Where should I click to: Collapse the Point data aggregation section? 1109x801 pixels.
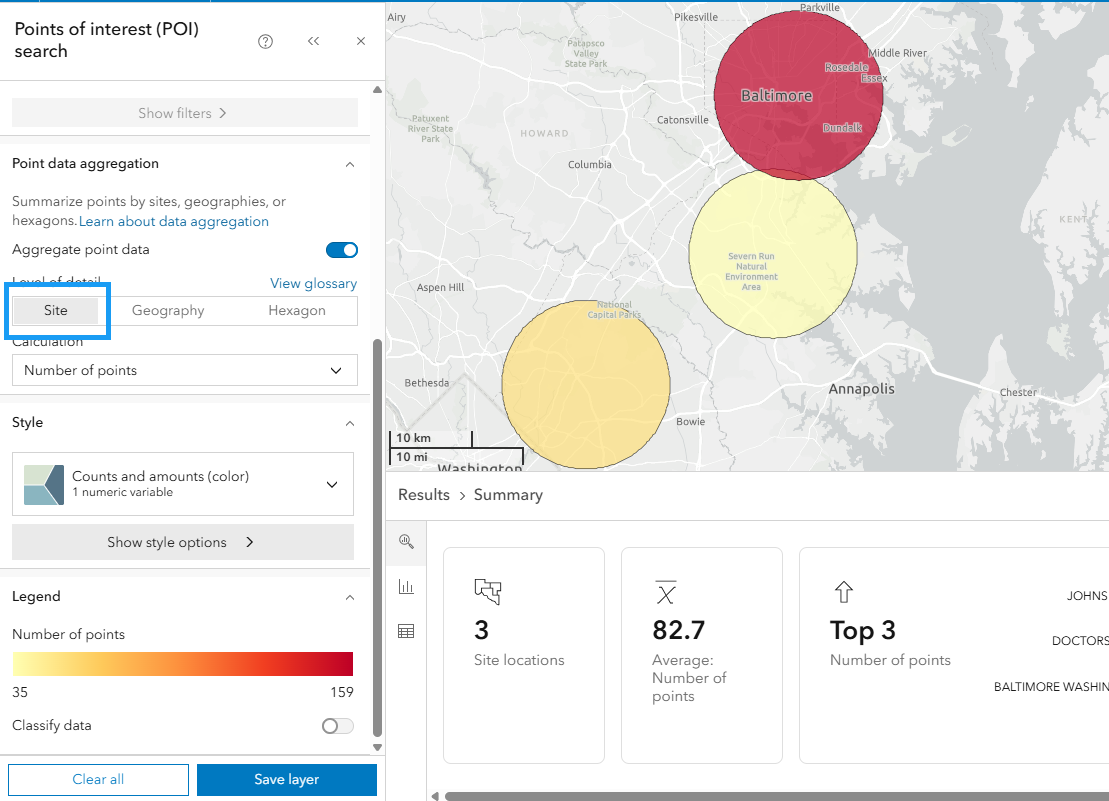[349, 164]
